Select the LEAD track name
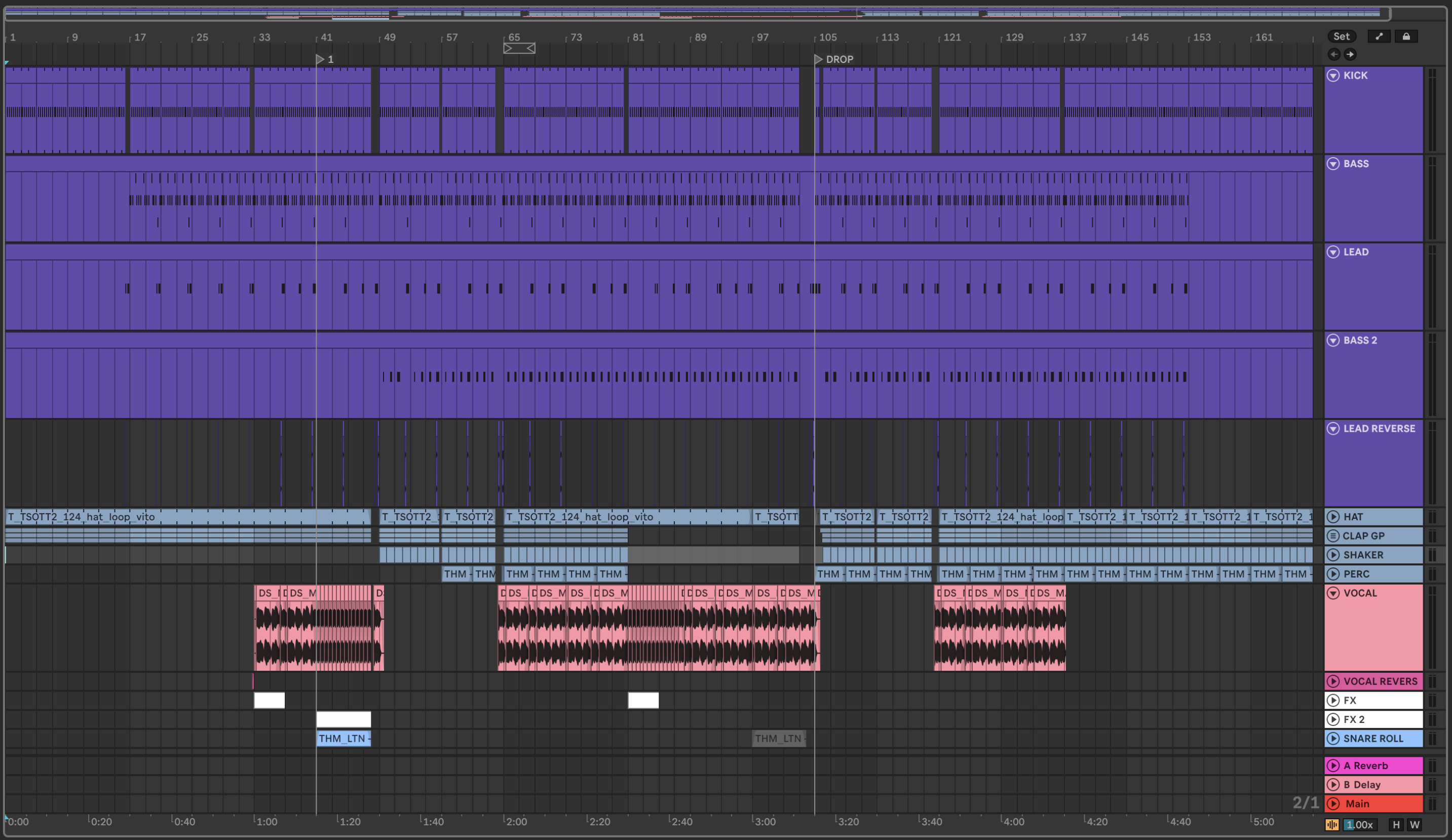Screen dimensions: 1452x840 [1356, 252]
